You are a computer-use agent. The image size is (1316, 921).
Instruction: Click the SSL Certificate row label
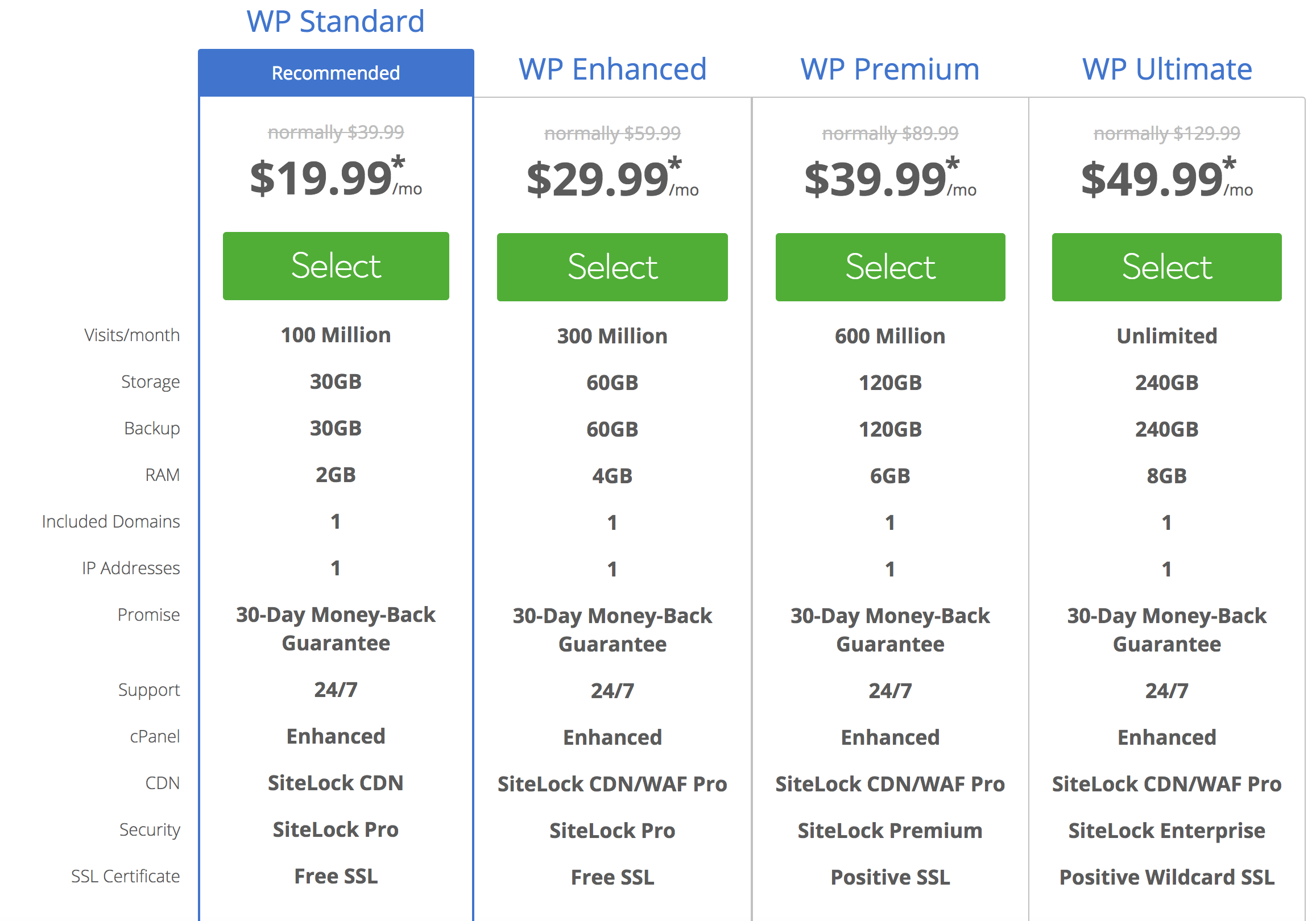point(126,876)
